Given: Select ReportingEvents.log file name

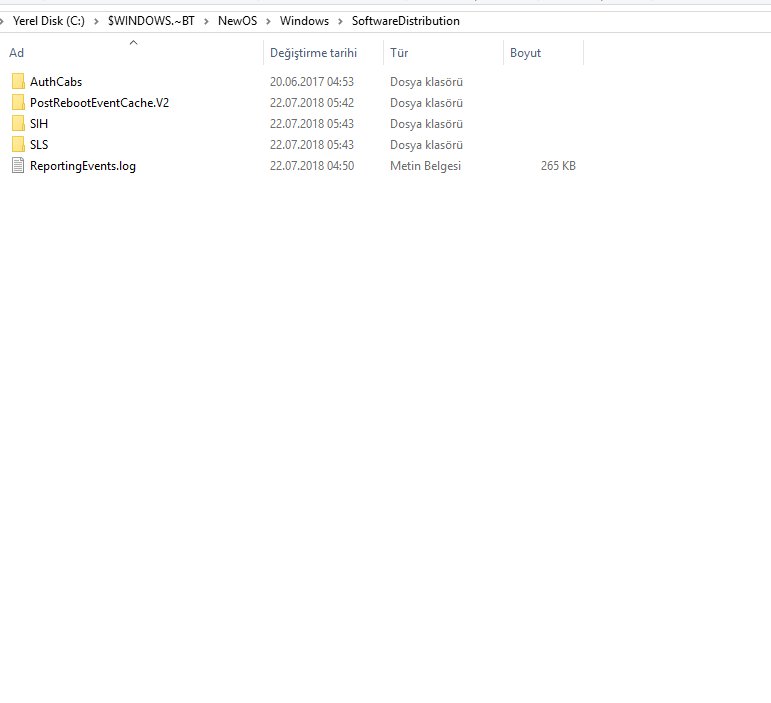Looking at the screenshot, I should pos(83,166).
